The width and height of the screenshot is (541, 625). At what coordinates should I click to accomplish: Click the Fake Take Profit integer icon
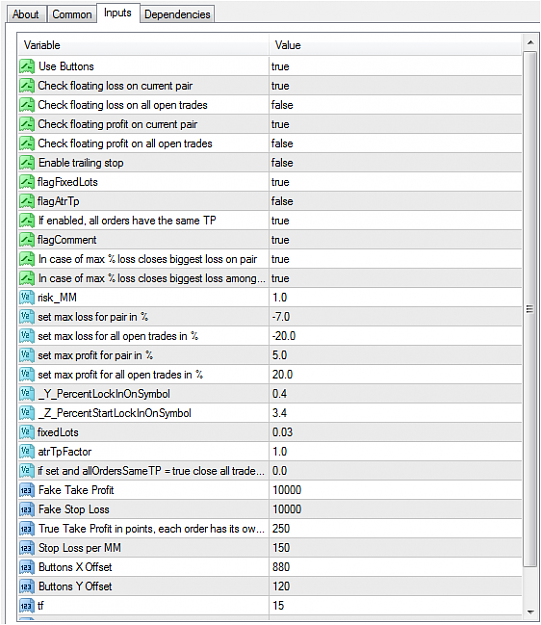(x=27, y=490)
